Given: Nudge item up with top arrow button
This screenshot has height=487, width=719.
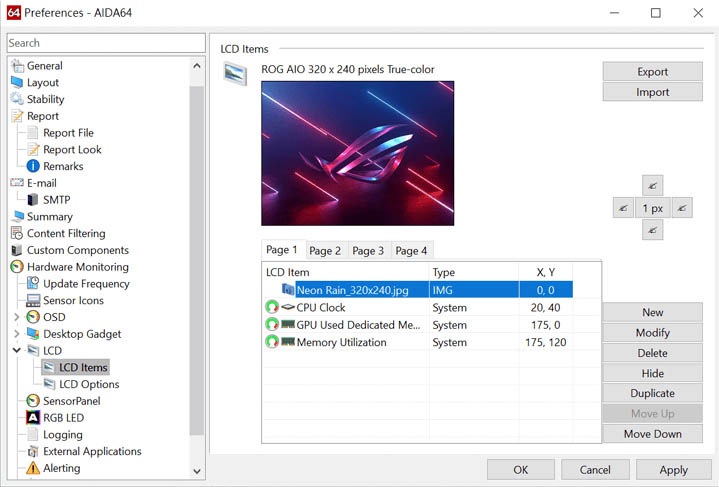Looking at the screenshot, I should 652,186.
